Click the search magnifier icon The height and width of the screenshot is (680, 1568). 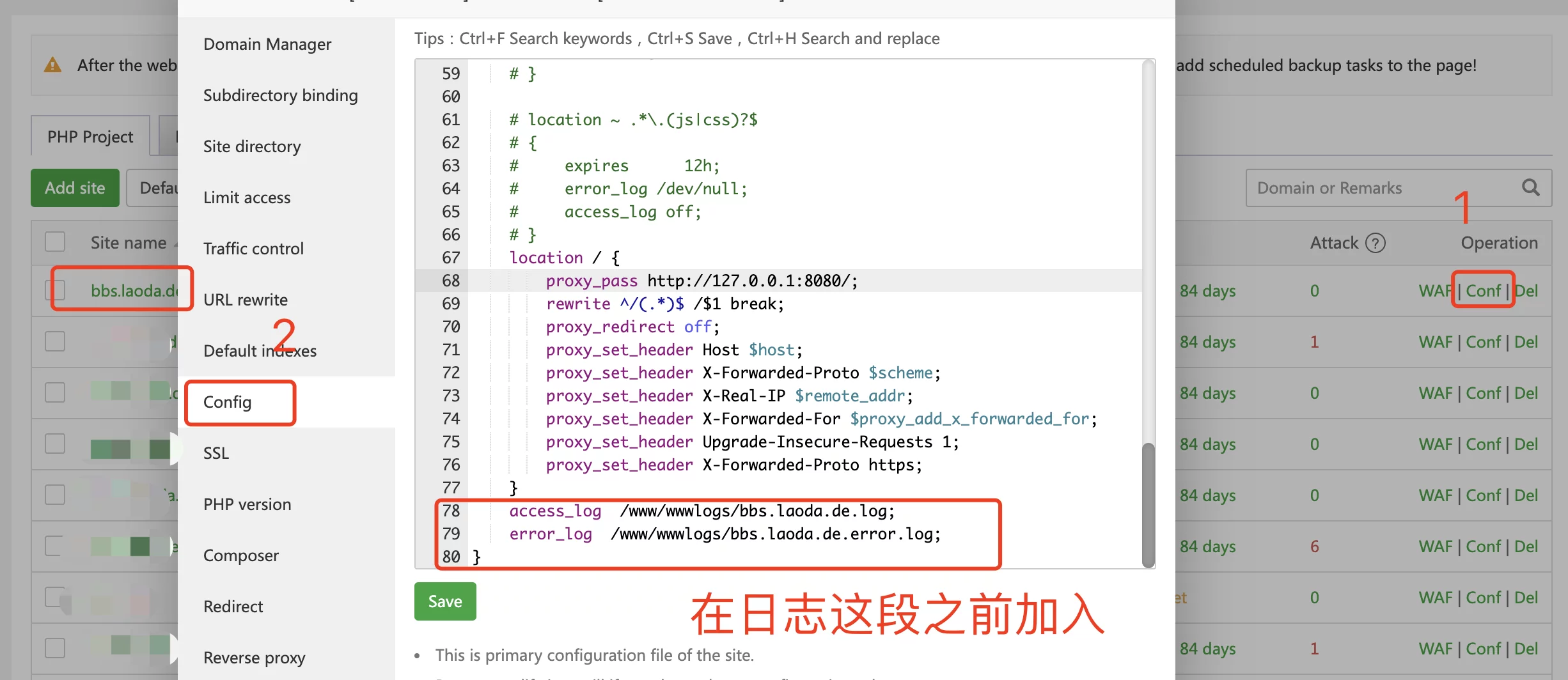pos(1530,187)
